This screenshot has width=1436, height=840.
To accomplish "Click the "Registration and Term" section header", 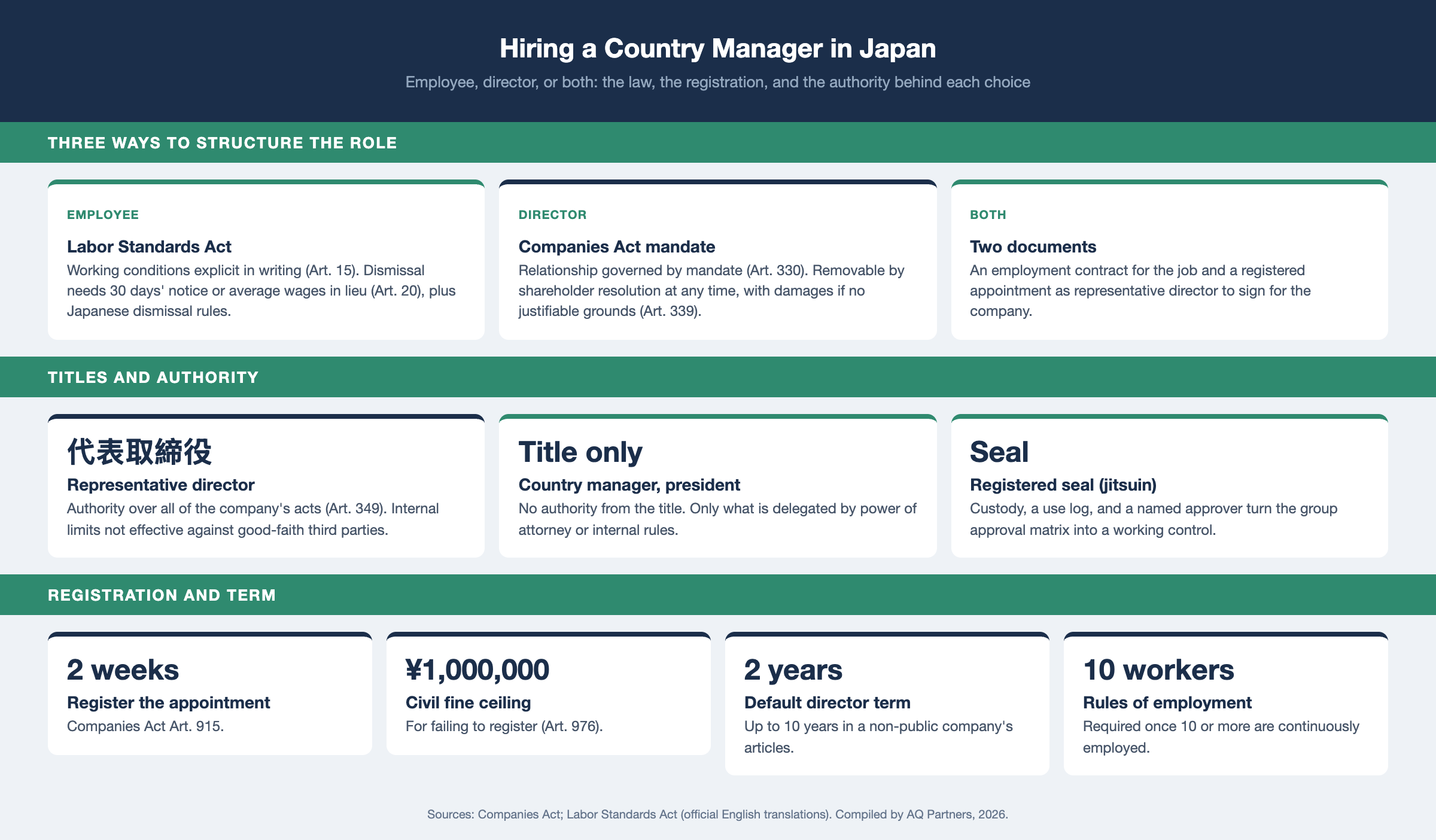I will 162,595.
